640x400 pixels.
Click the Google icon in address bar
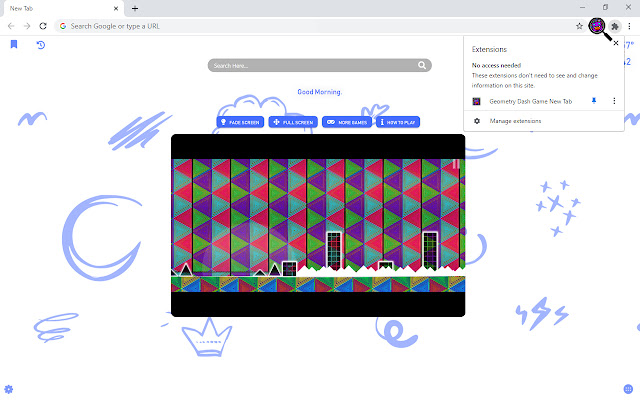63,26
